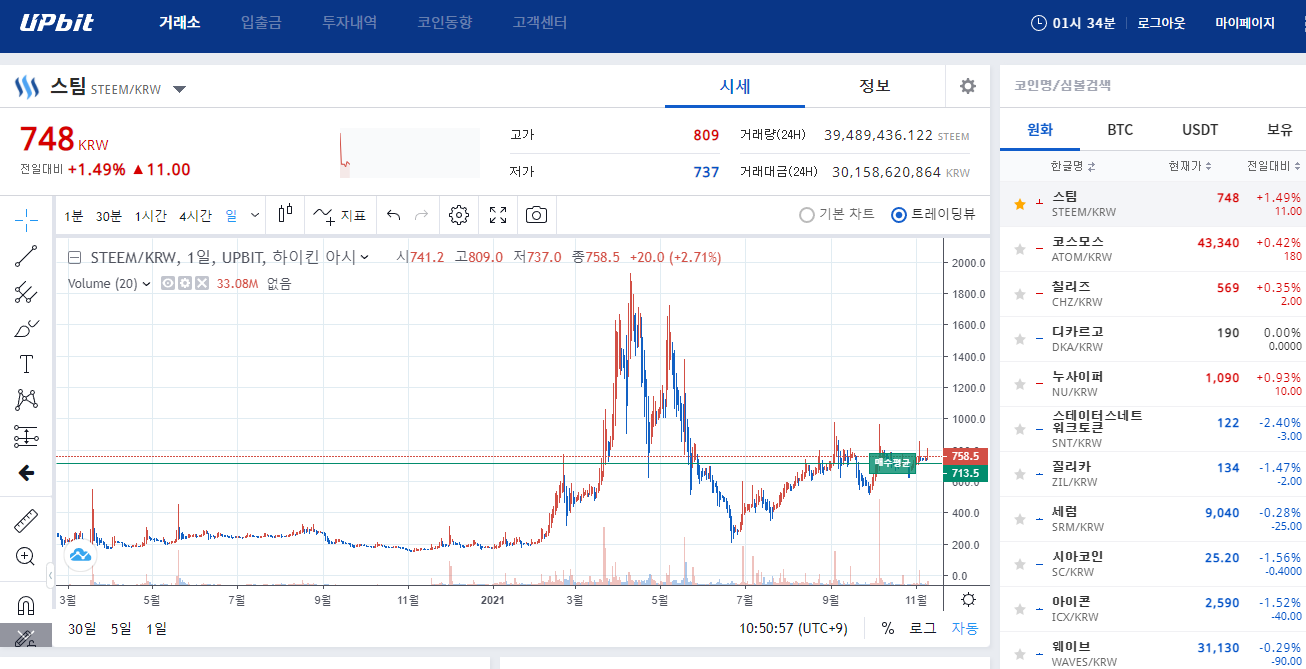Open chart properties gear icon
The width and height of the screenshot is (1306, 669).
point(459,215)
